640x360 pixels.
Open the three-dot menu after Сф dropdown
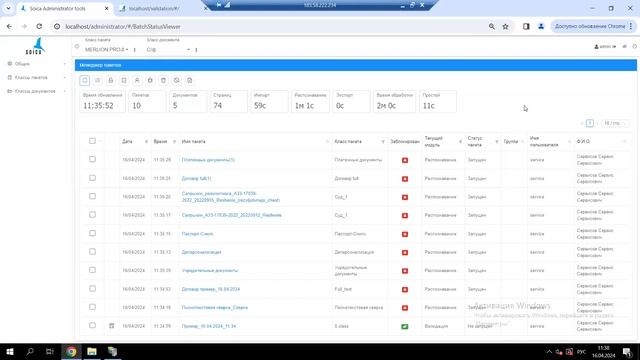pos(196,50)
